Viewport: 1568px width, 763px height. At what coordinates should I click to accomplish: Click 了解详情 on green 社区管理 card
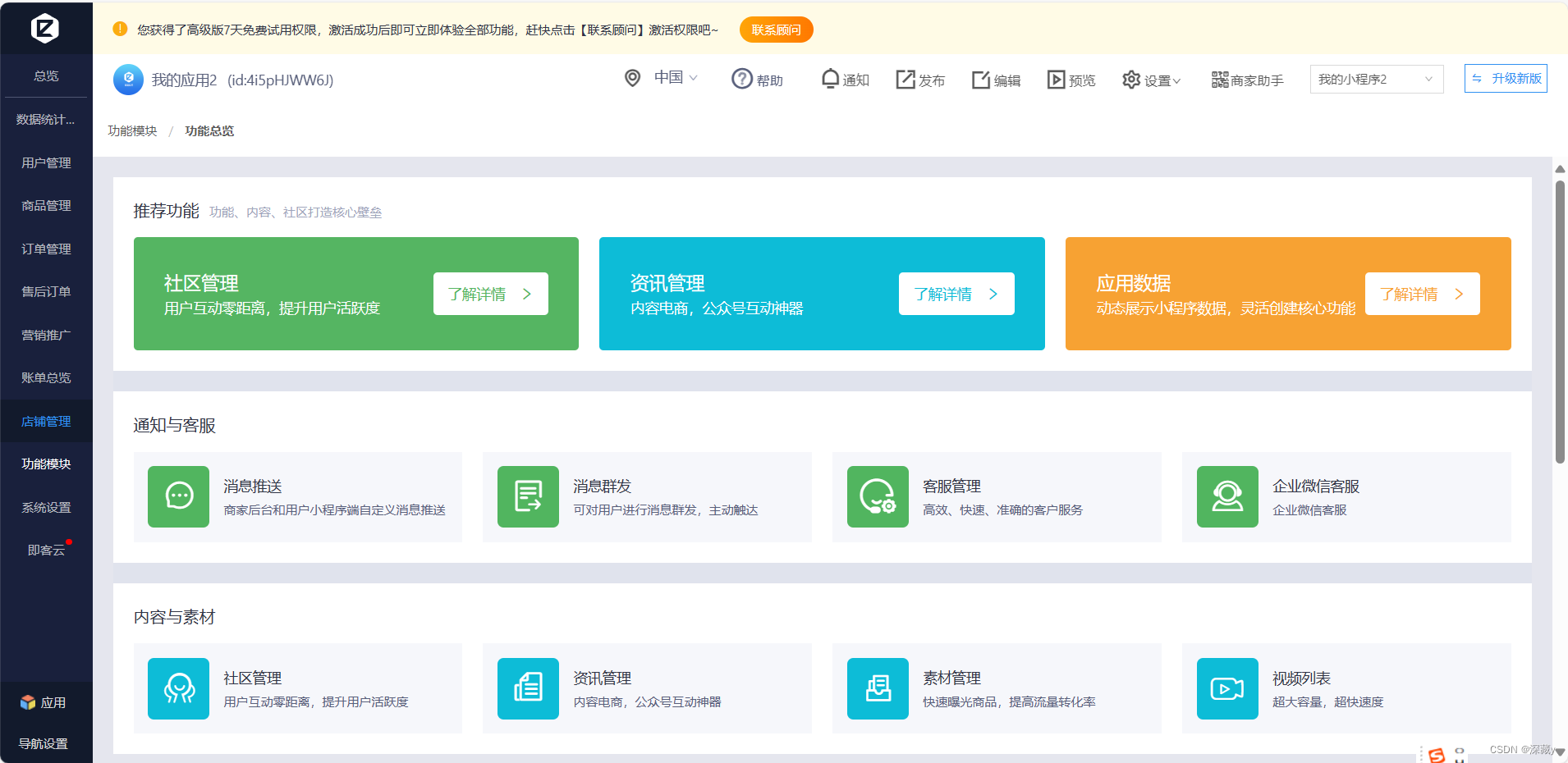(x=491, y=294)
